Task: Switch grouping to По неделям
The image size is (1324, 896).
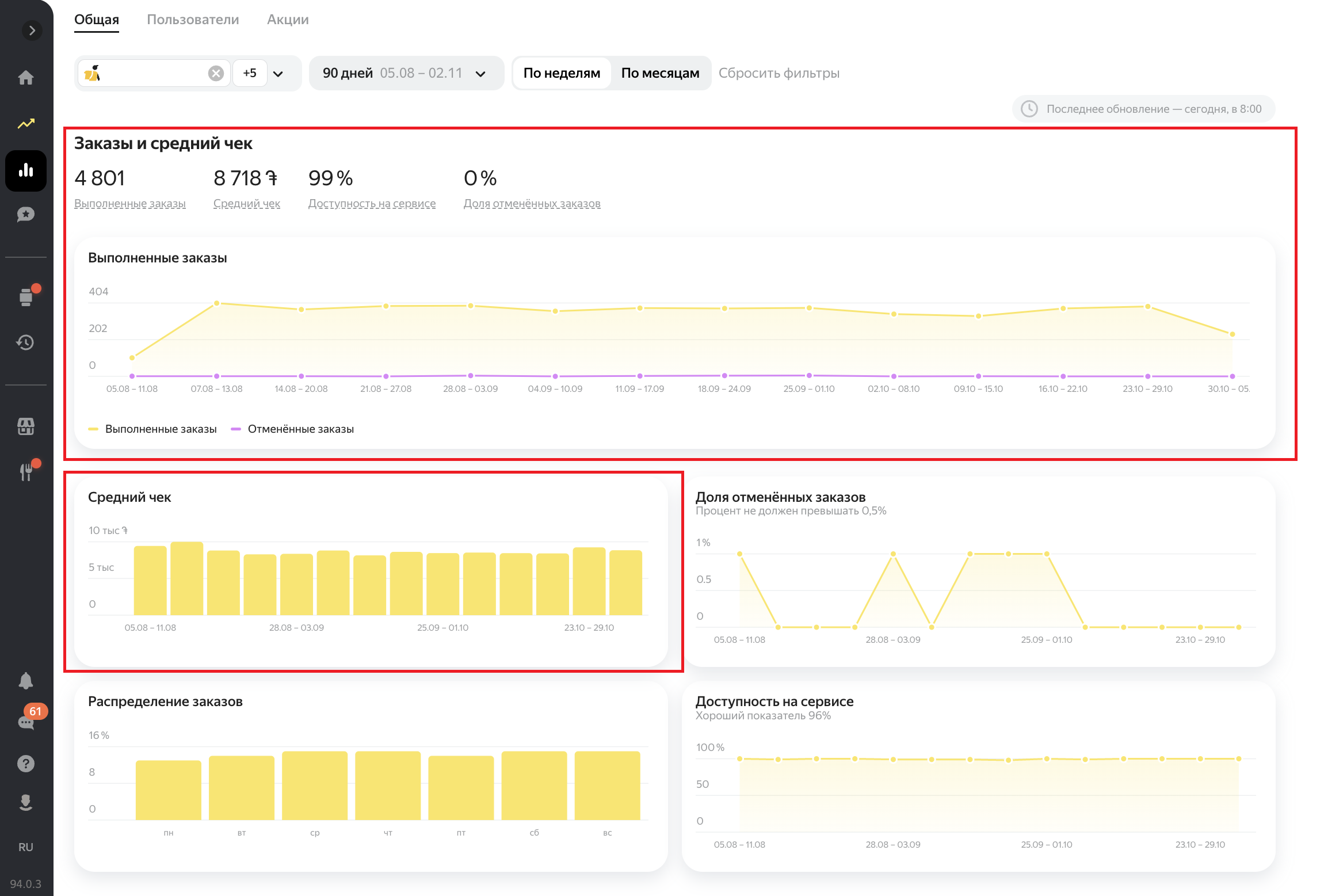Action: (x=562, y=73)
